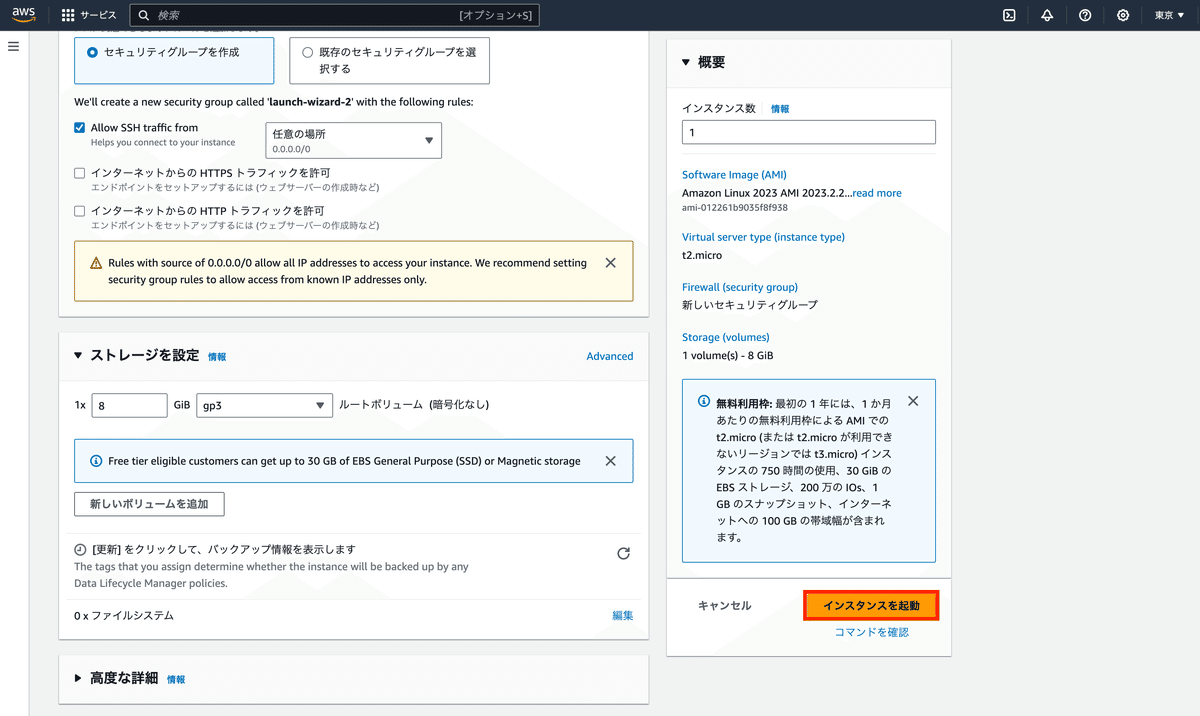Click the warning triangle icon in alert

click(96, 263)
